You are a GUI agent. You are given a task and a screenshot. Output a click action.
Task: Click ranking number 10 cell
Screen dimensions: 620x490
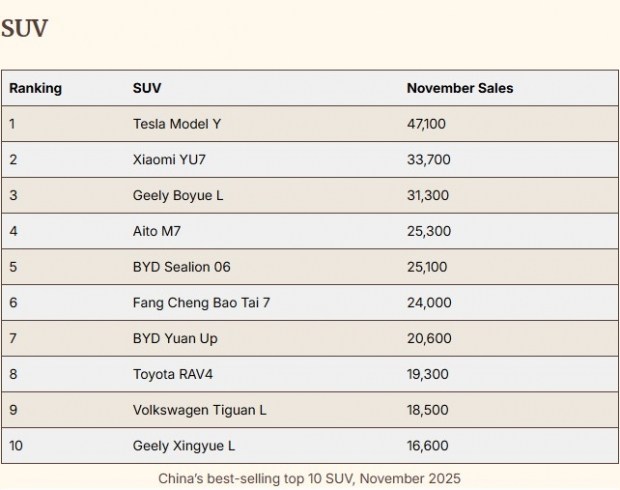[16, 446]
